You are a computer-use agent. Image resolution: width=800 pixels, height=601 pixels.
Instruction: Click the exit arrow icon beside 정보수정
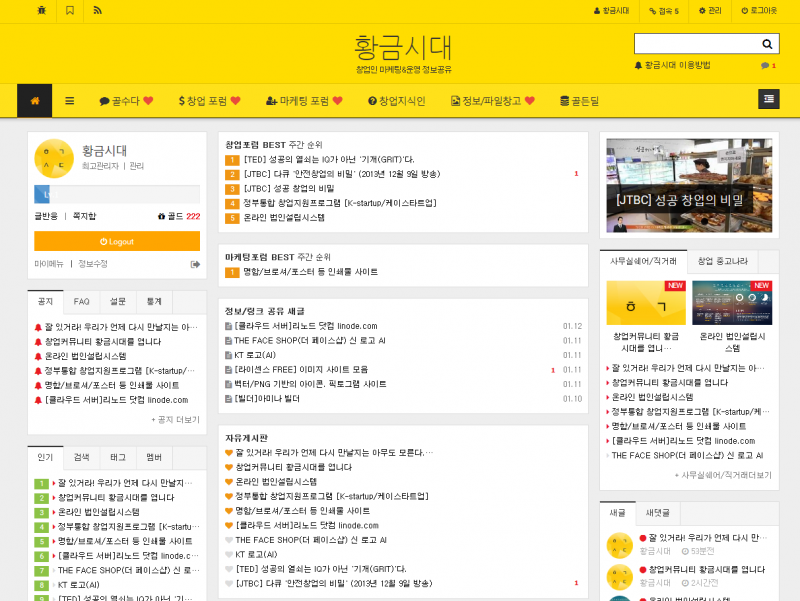(x=195, y=264)
